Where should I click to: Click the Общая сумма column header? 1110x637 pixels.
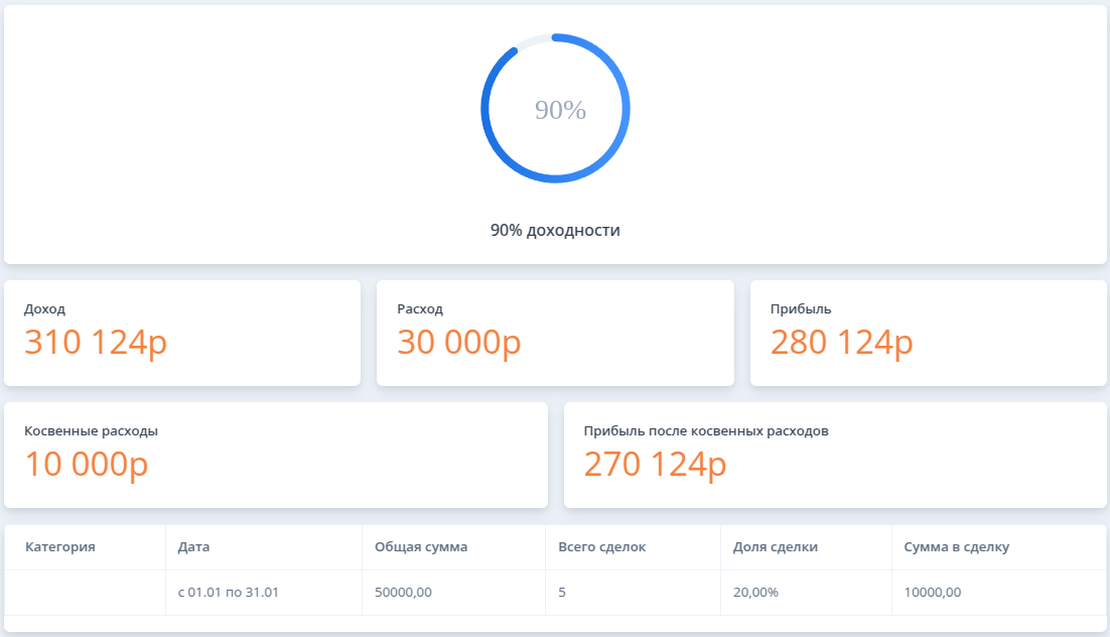(x=421, y=547)
